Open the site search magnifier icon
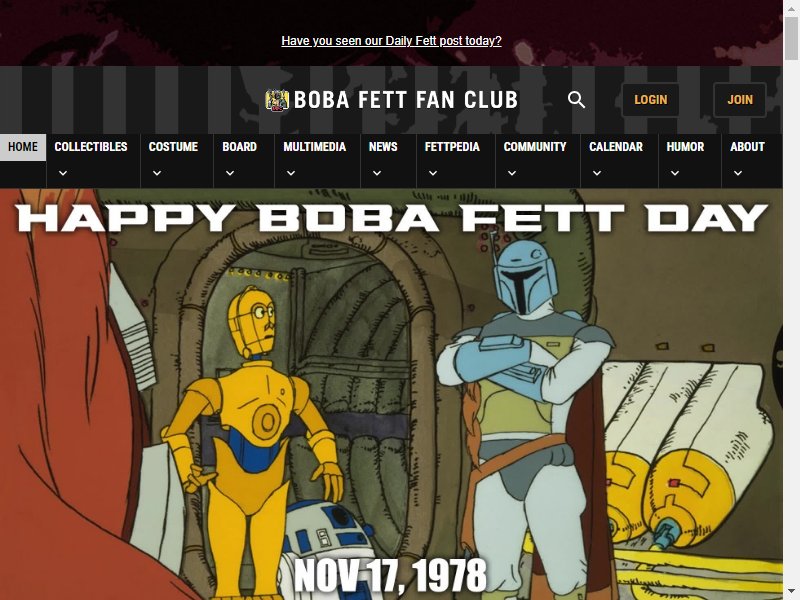800x600 pixels. [576, 99]
